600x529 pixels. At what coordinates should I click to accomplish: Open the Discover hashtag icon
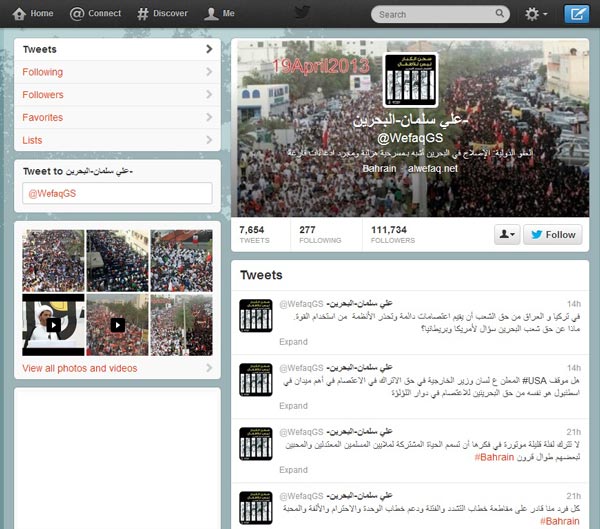pyautogui.click(x=142, y=14)
